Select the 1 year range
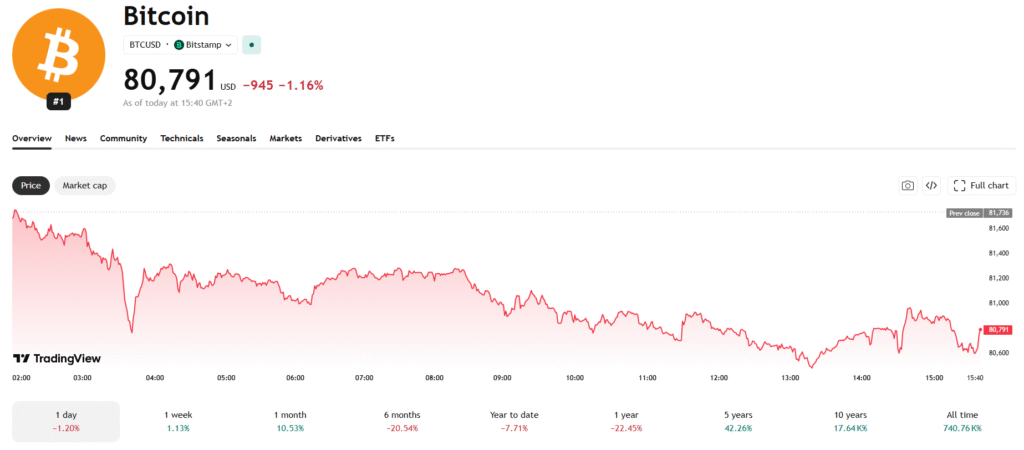1024x450 pixels. (626, 421)
